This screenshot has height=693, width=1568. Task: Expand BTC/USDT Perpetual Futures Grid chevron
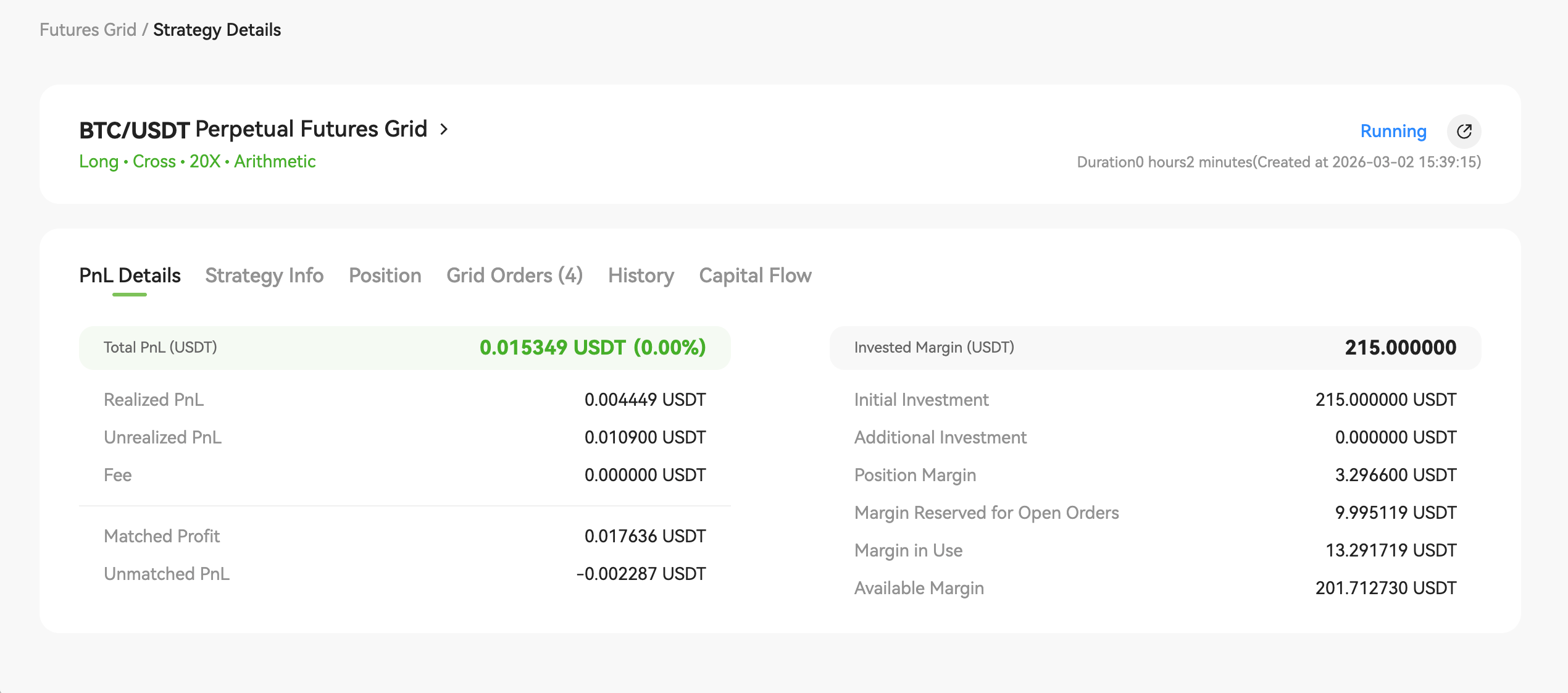tap(444, 129)
